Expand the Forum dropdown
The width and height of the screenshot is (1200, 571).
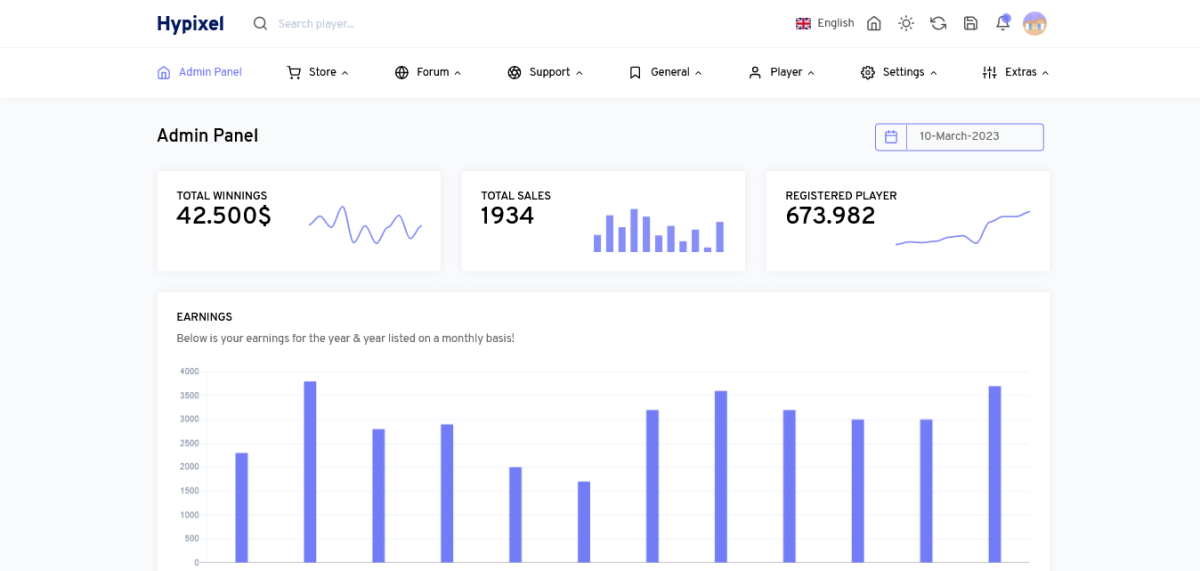(428, 72)
